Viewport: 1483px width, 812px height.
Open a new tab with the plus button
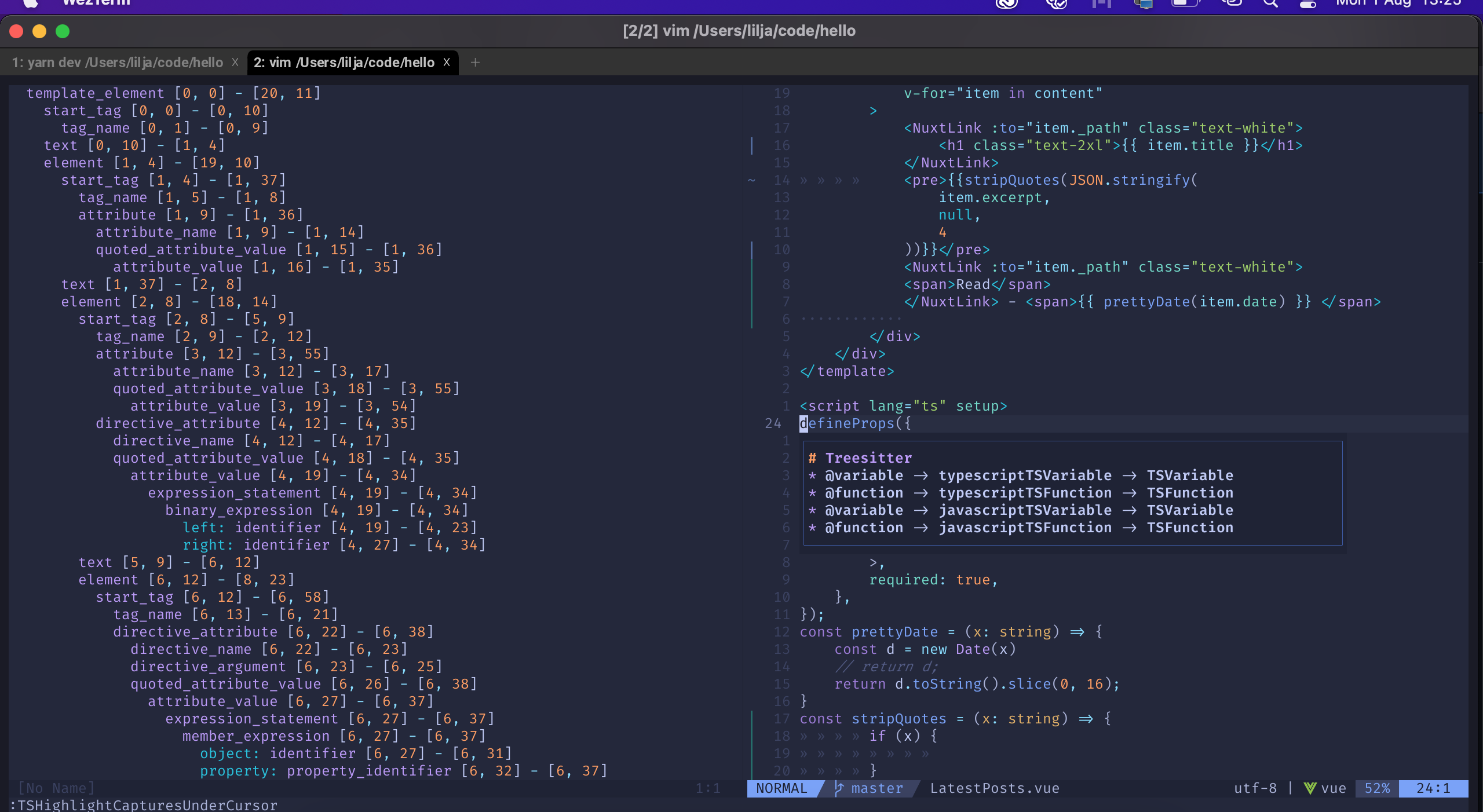(476, 63)
